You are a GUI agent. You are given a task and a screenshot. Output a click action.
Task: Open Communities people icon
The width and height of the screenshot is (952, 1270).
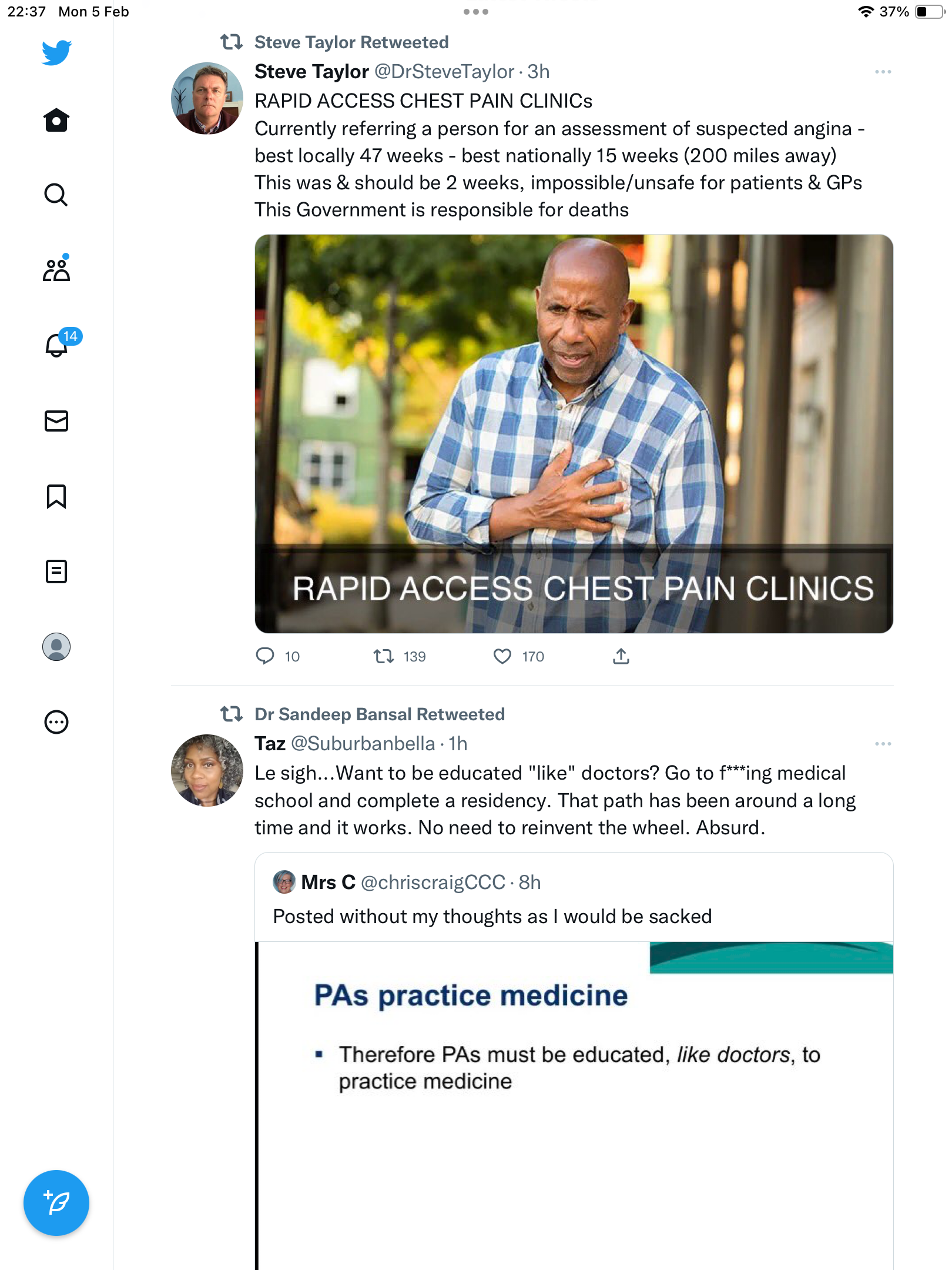[56, 270]
